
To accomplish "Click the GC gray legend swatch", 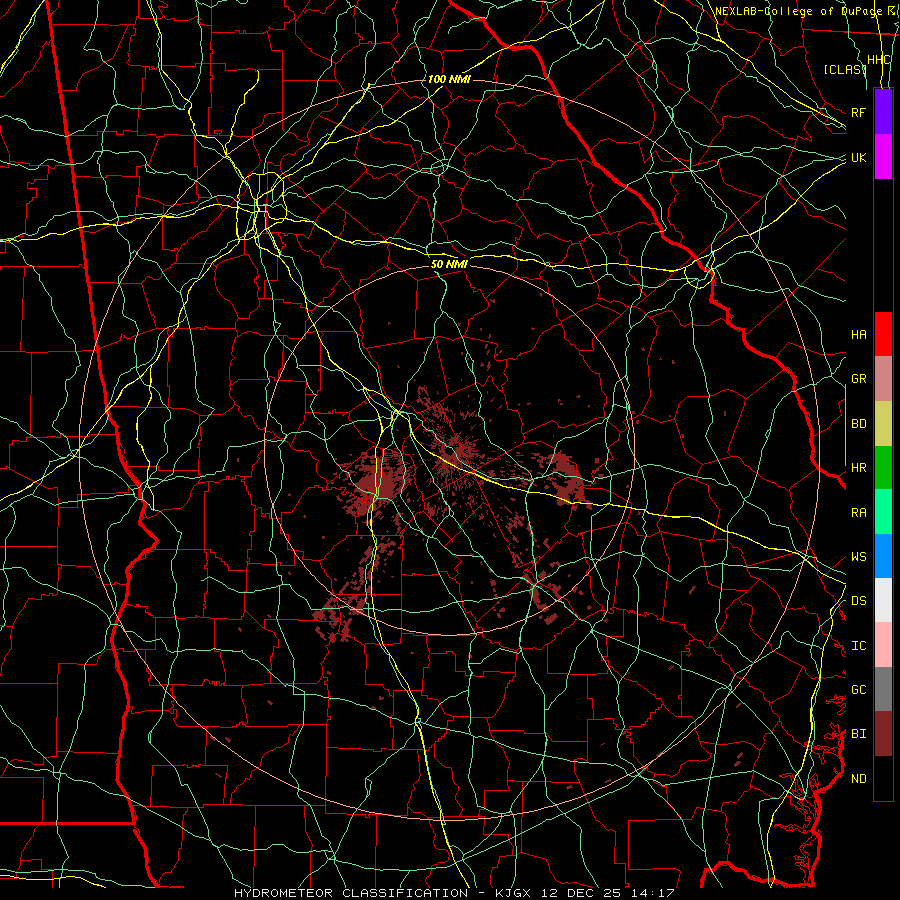I will (x=883, y=689).
